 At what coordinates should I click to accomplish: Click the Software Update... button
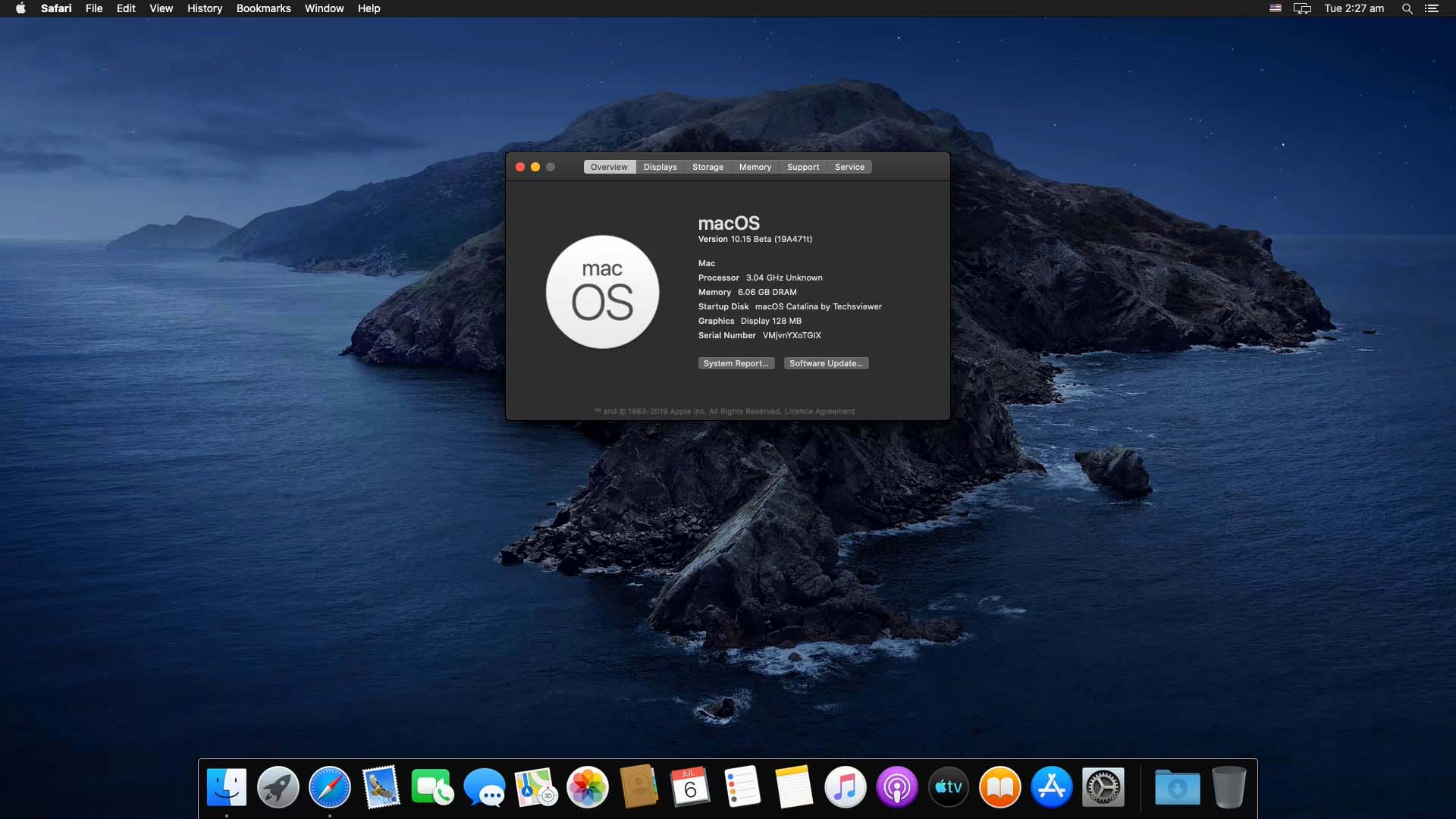(826, 363)
